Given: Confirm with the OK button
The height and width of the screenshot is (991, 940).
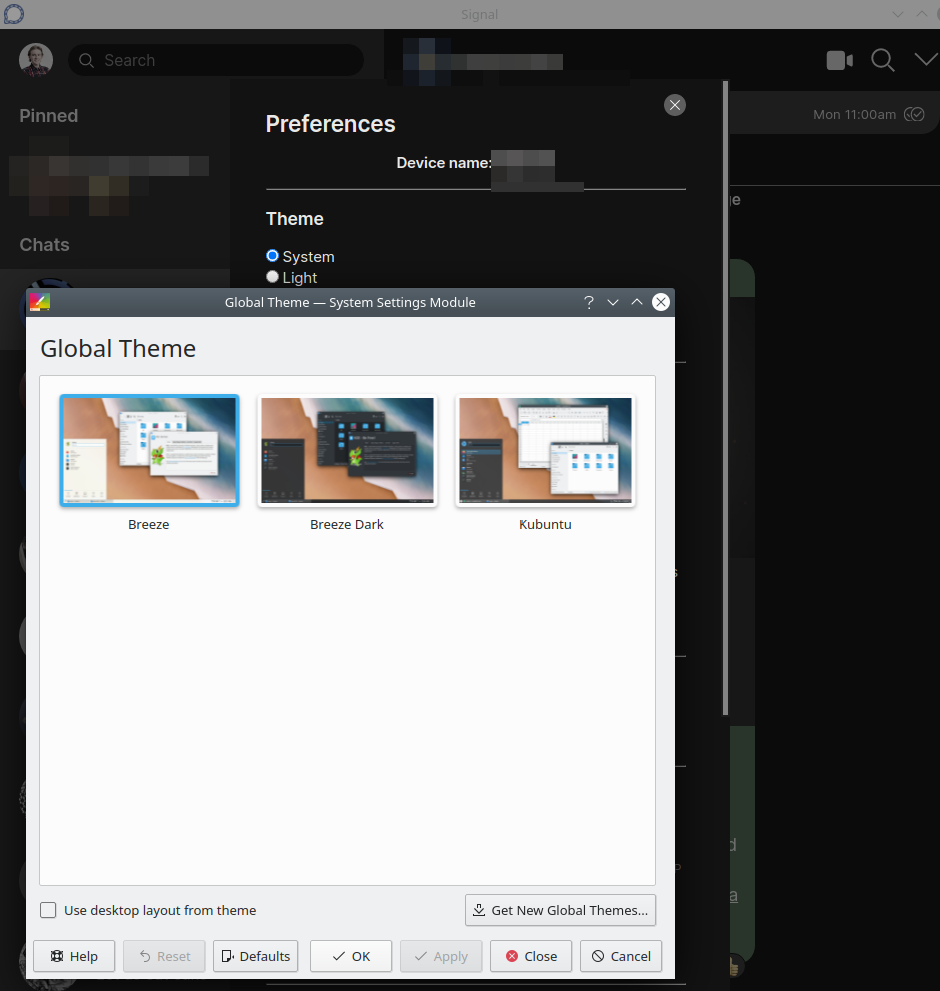Looking at the screenshot, I should pyautogui.click(x=351, y=956).
